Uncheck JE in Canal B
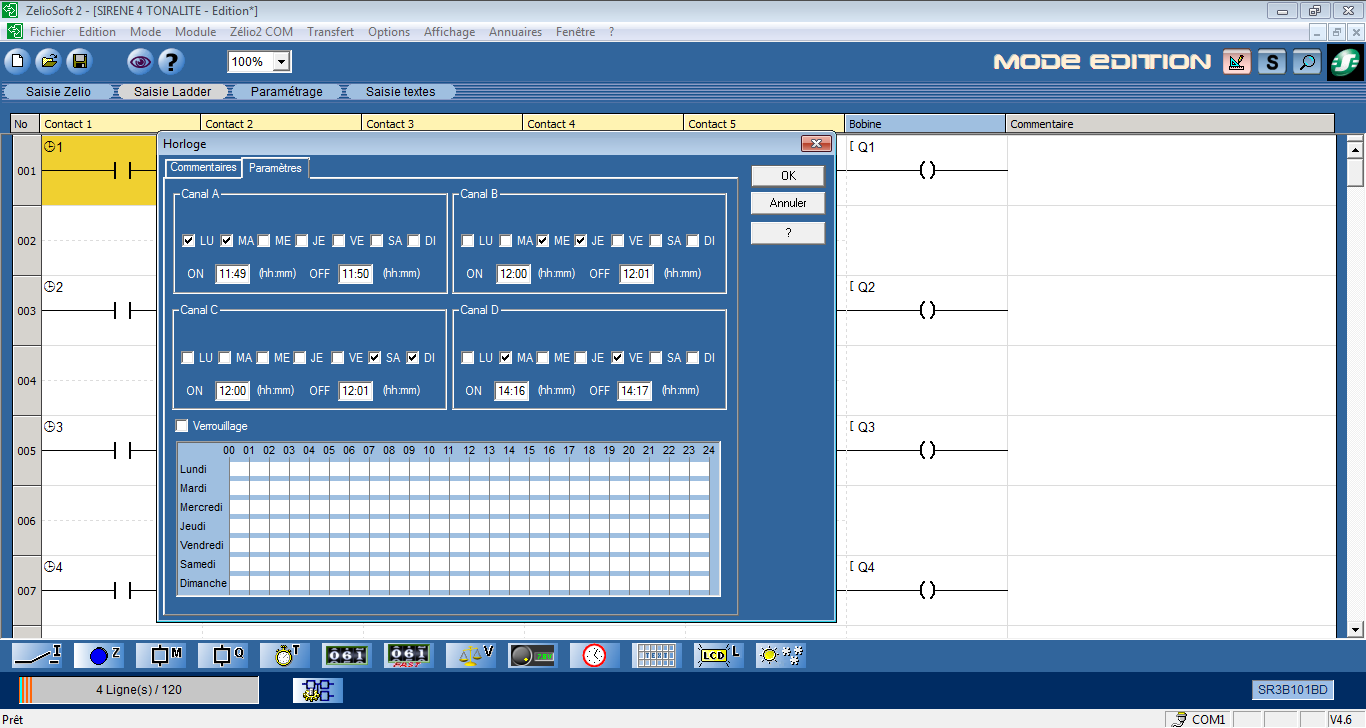This screenshot has width=1366, height=728. [x=581, y=241]
